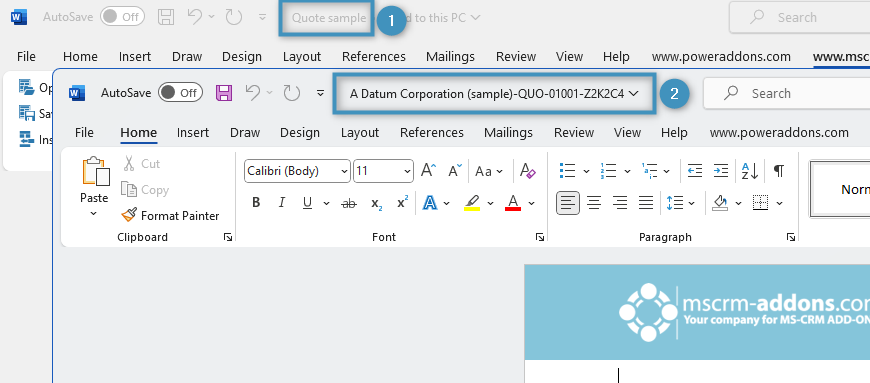870x383 pixels.
Task: Click Undo in the front window title bar
Action: coord(252,93)
